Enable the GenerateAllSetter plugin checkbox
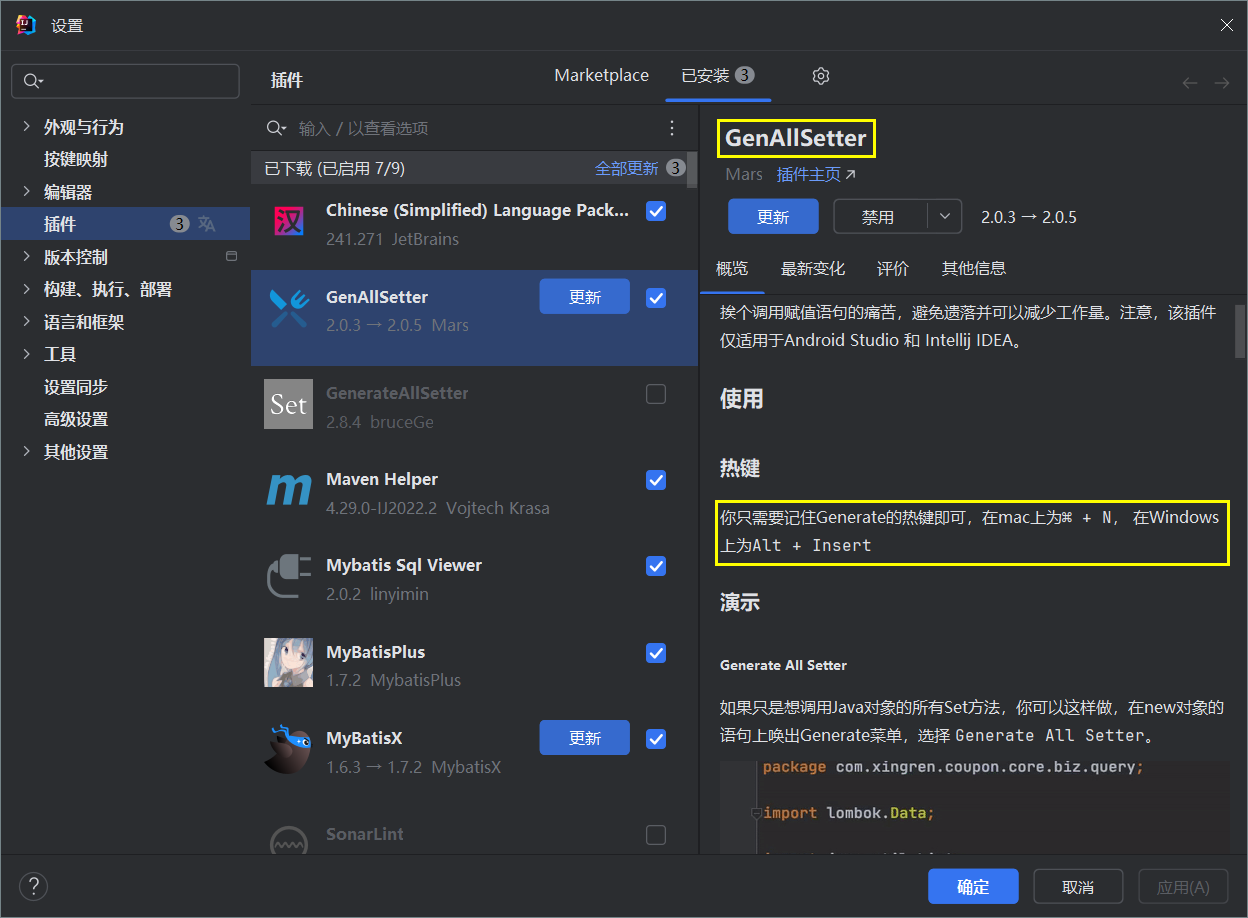This screenshot has width=1248, height=918. (656, 394)
